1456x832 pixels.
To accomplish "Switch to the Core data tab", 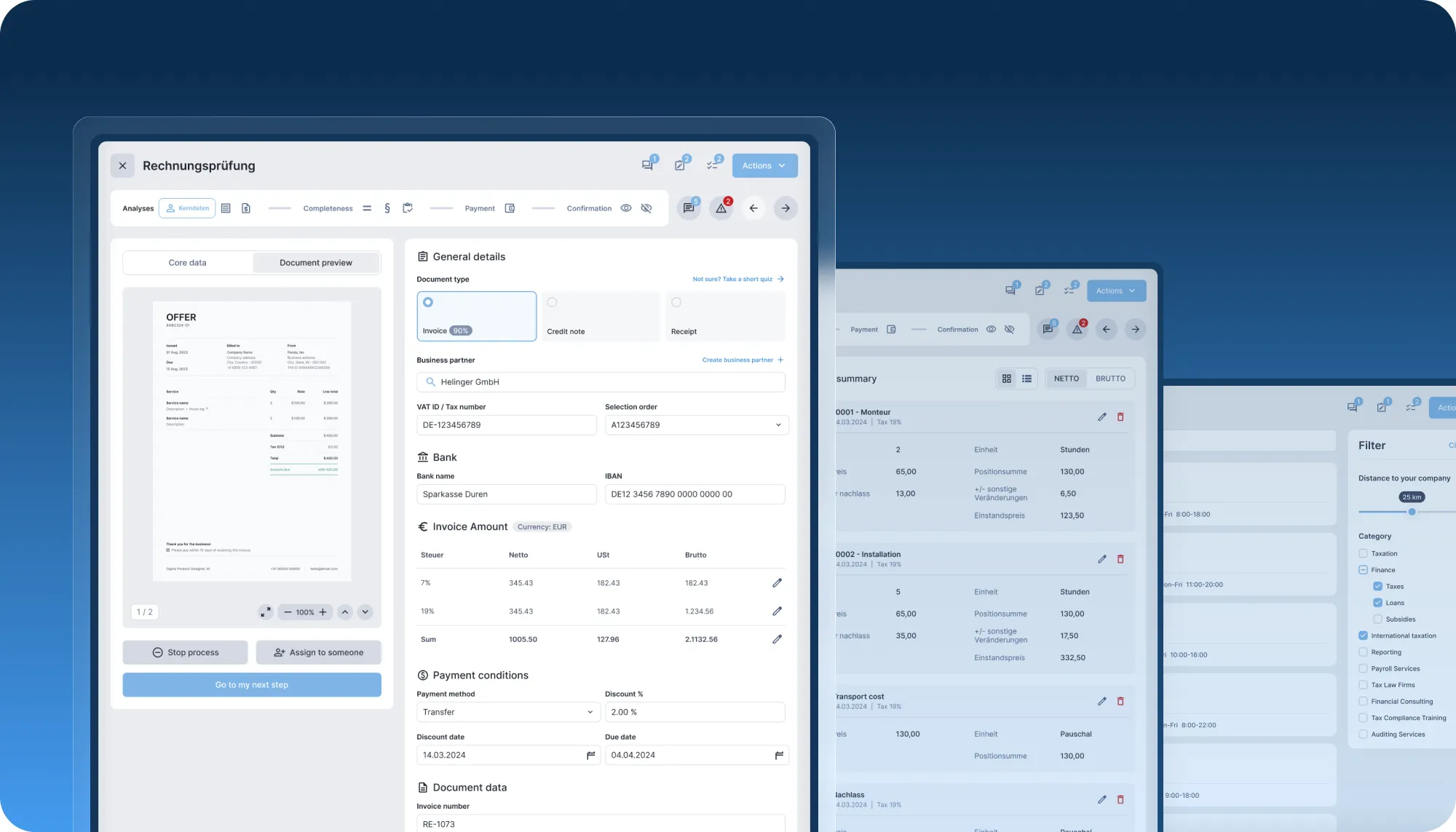I will pos(187,263).
